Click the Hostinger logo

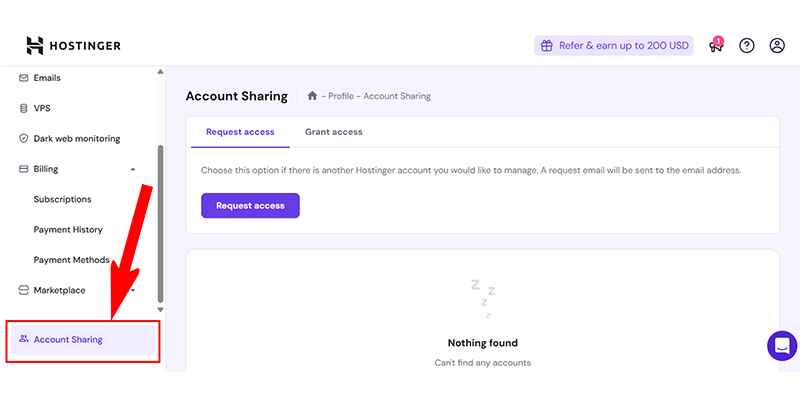tap(73, 46)
